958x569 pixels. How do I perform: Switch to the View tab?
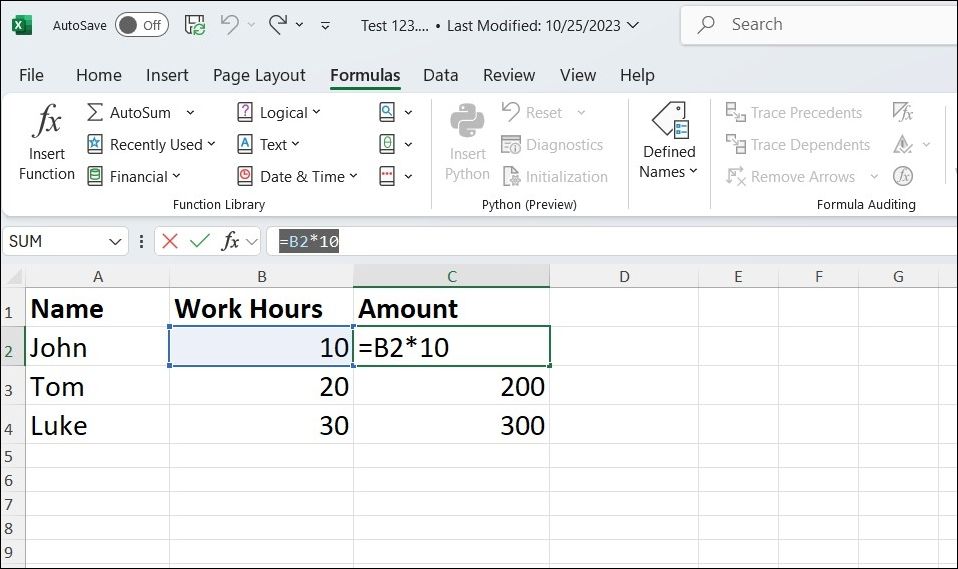[578, 75]
